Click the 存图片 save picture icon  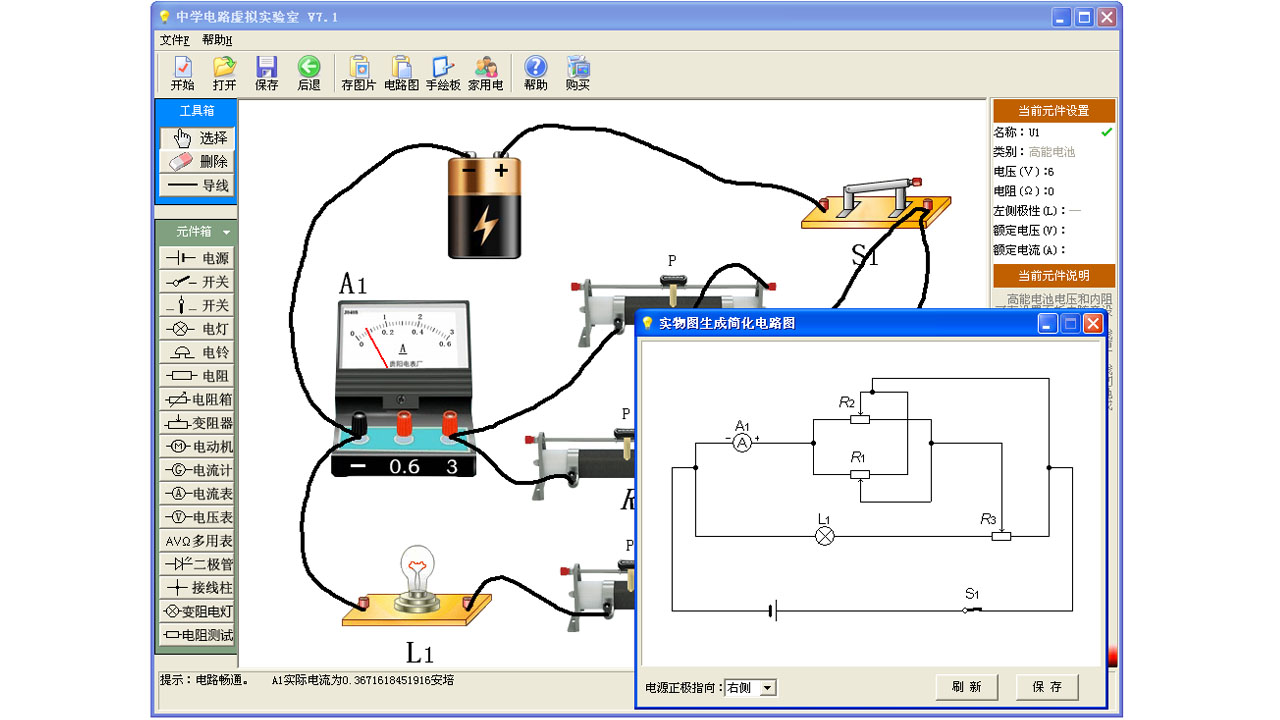[358, 73]
